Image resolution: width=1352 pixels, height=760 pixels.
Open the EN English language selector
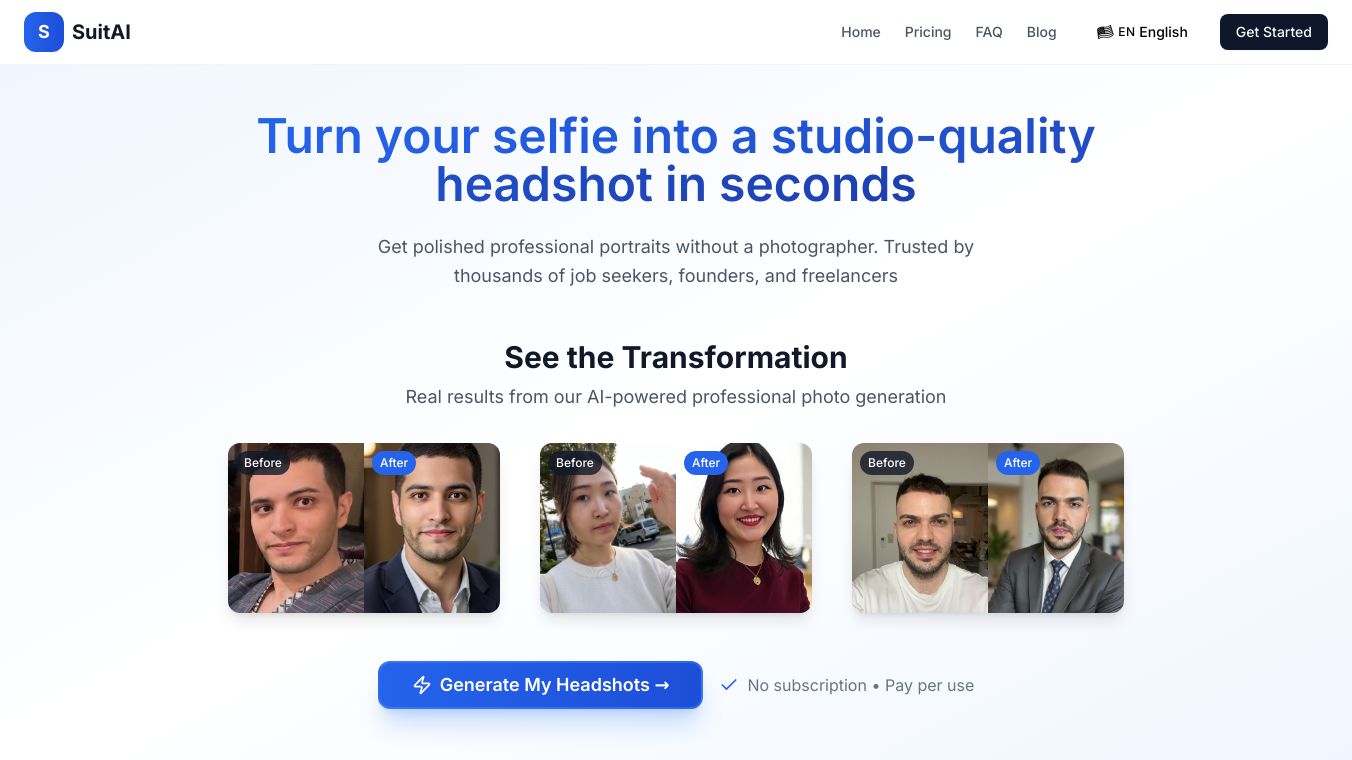pos(1142,32)
